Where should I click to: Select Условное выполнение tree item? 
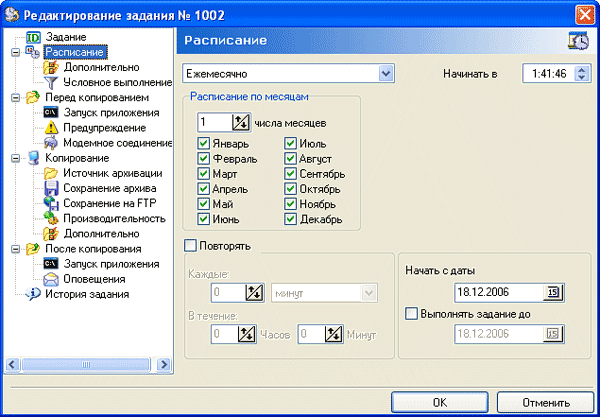[117, 83]
